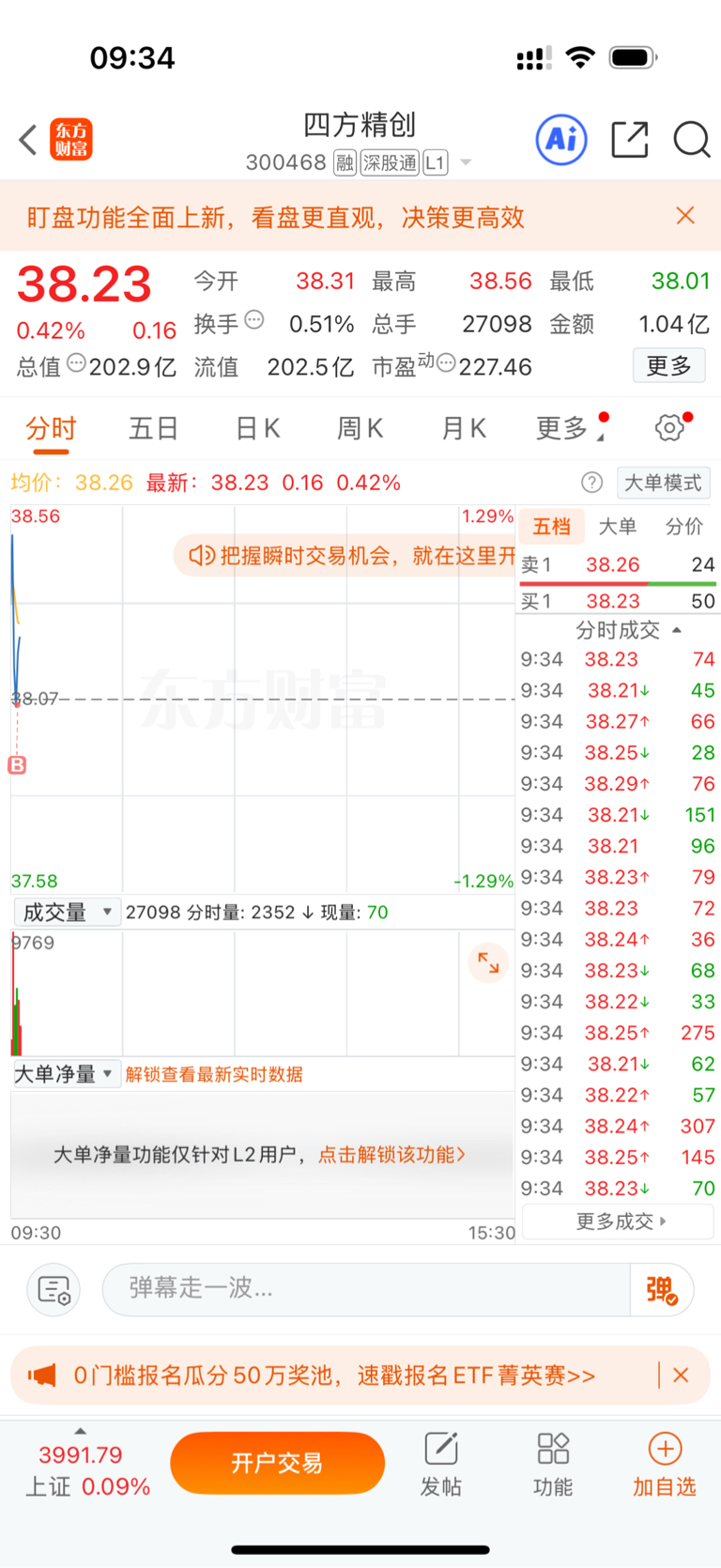The width and height of the screenshot is (721, 1568).
Task: Expand stock title dropdown arrow
Action: (465, 163)
